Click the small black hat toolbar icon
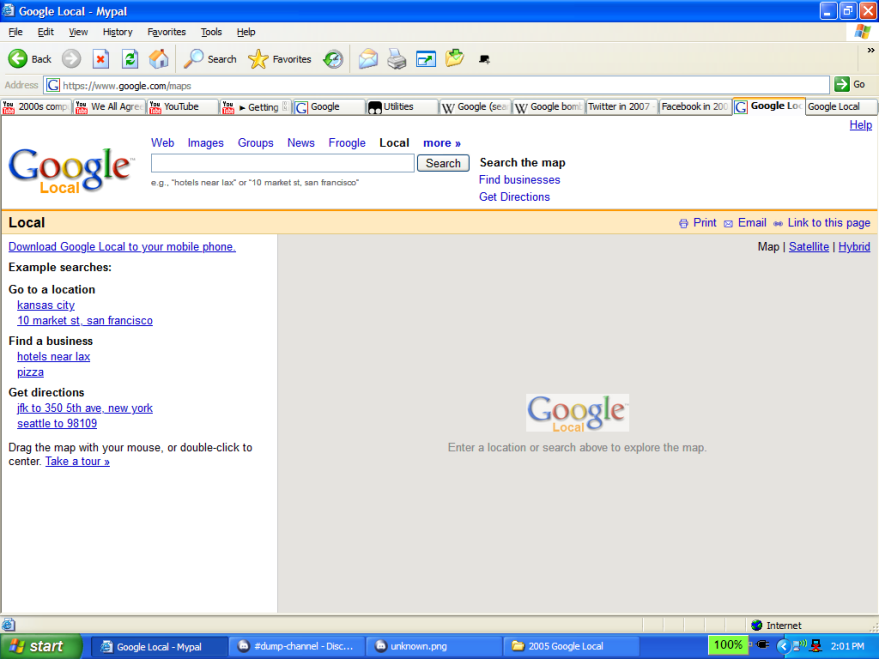Image resolution: width=879 pixels, height=659 pixels. coord(484,59)
